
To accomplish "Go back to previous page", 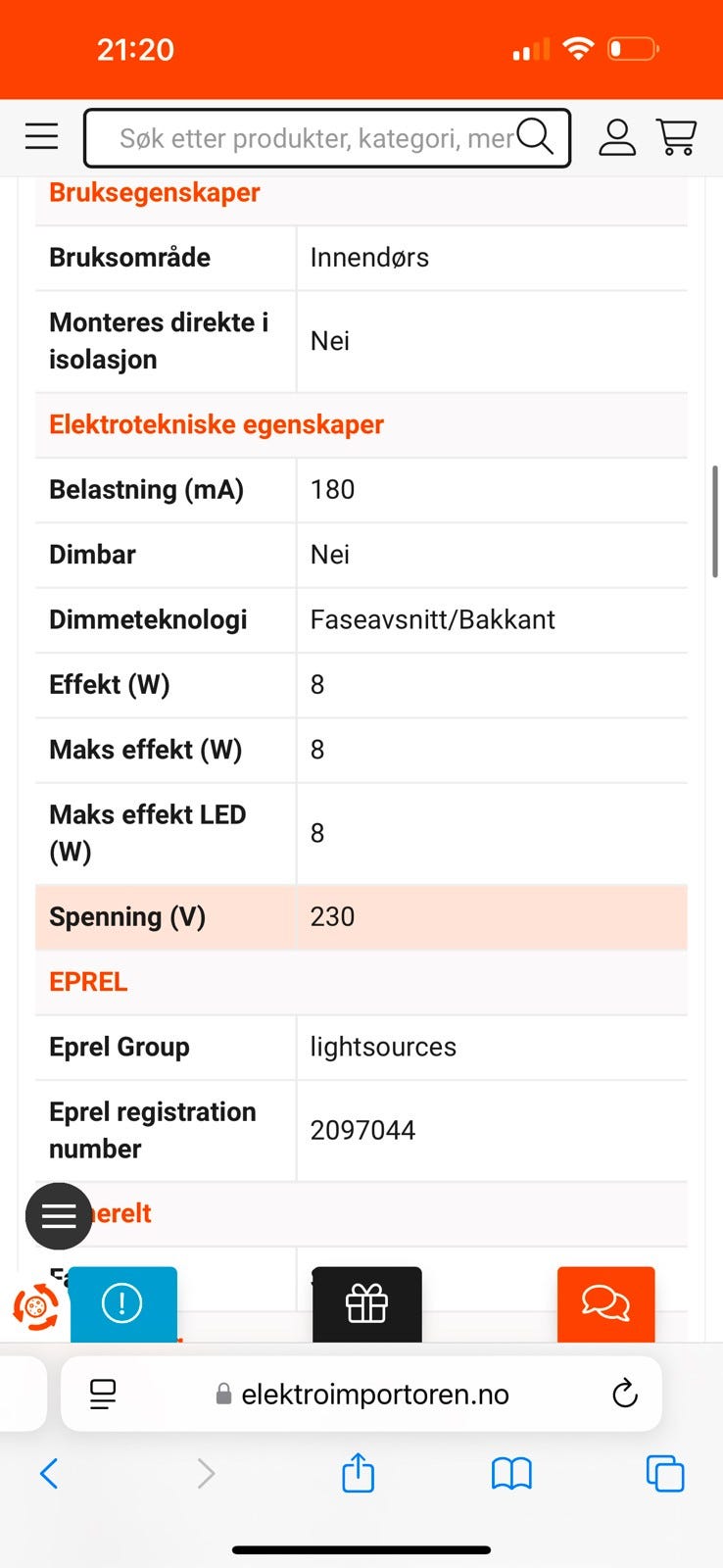I will [x=49, y=1473].
